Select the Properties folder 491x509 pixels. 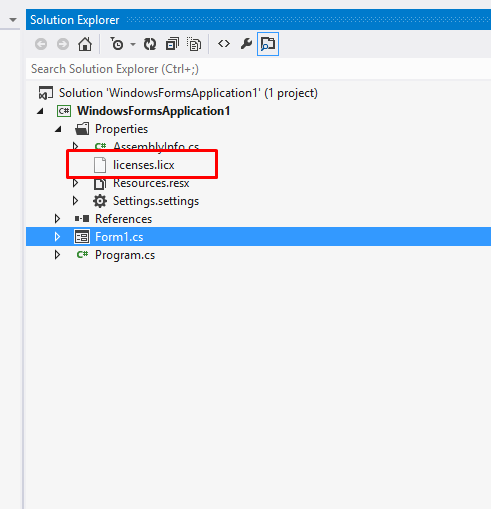(x=121, y=129)
